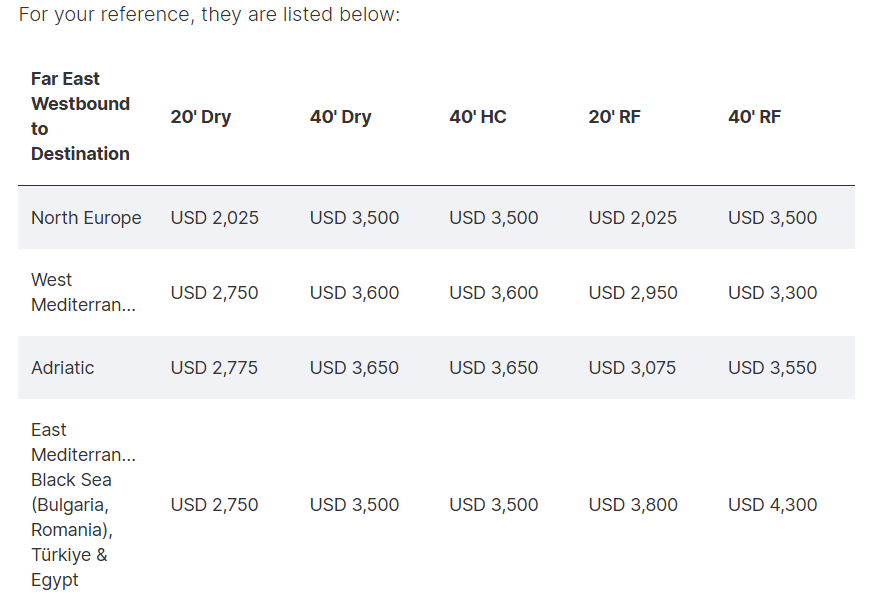This screenshot has width=873, height=608.
Task: Select the 20' RF column header
Action: pyautogui.click(x=614, y=117)
